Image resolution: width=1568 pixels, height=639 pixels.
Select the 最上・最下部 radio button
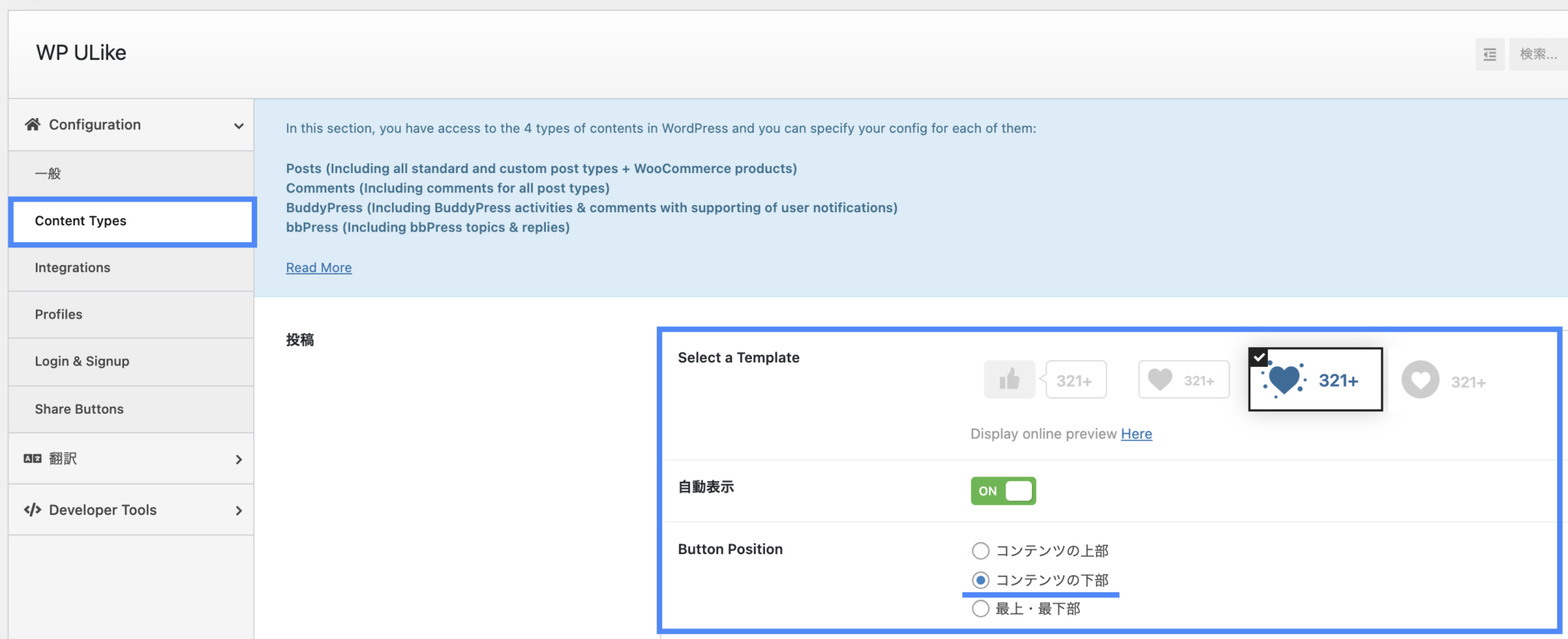pyautogui.click(x=980, y=608)
